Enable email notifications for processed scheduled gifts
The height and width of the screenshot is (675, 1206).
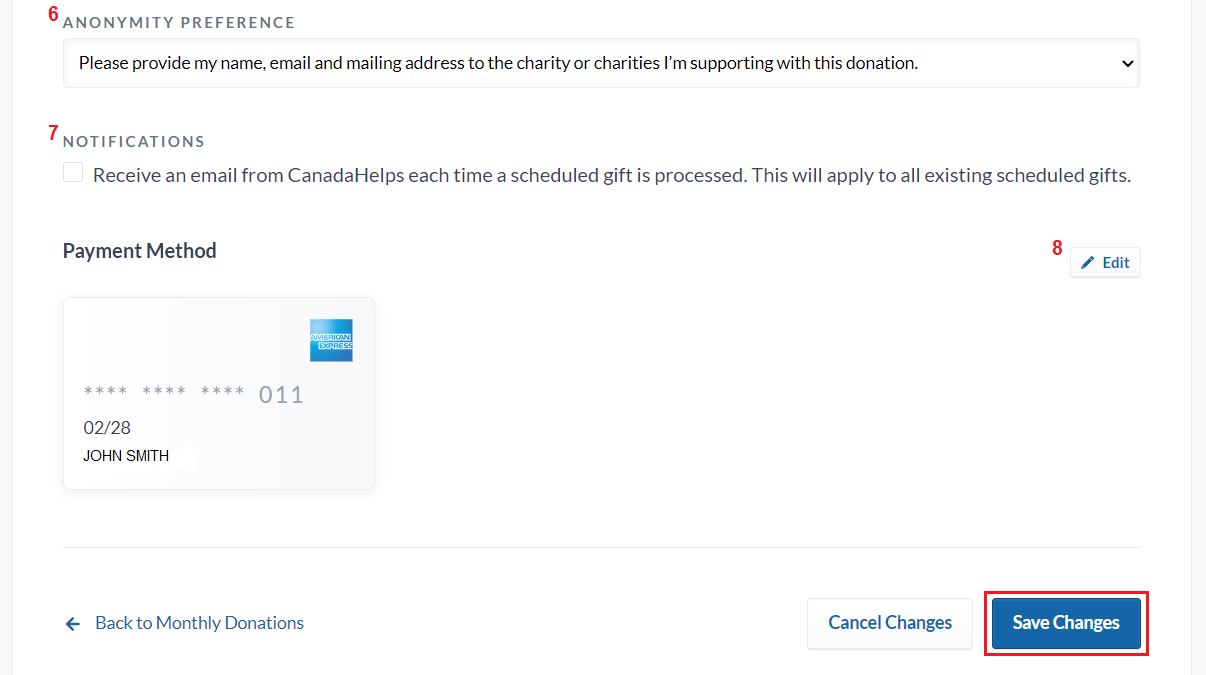pos(72,172)
